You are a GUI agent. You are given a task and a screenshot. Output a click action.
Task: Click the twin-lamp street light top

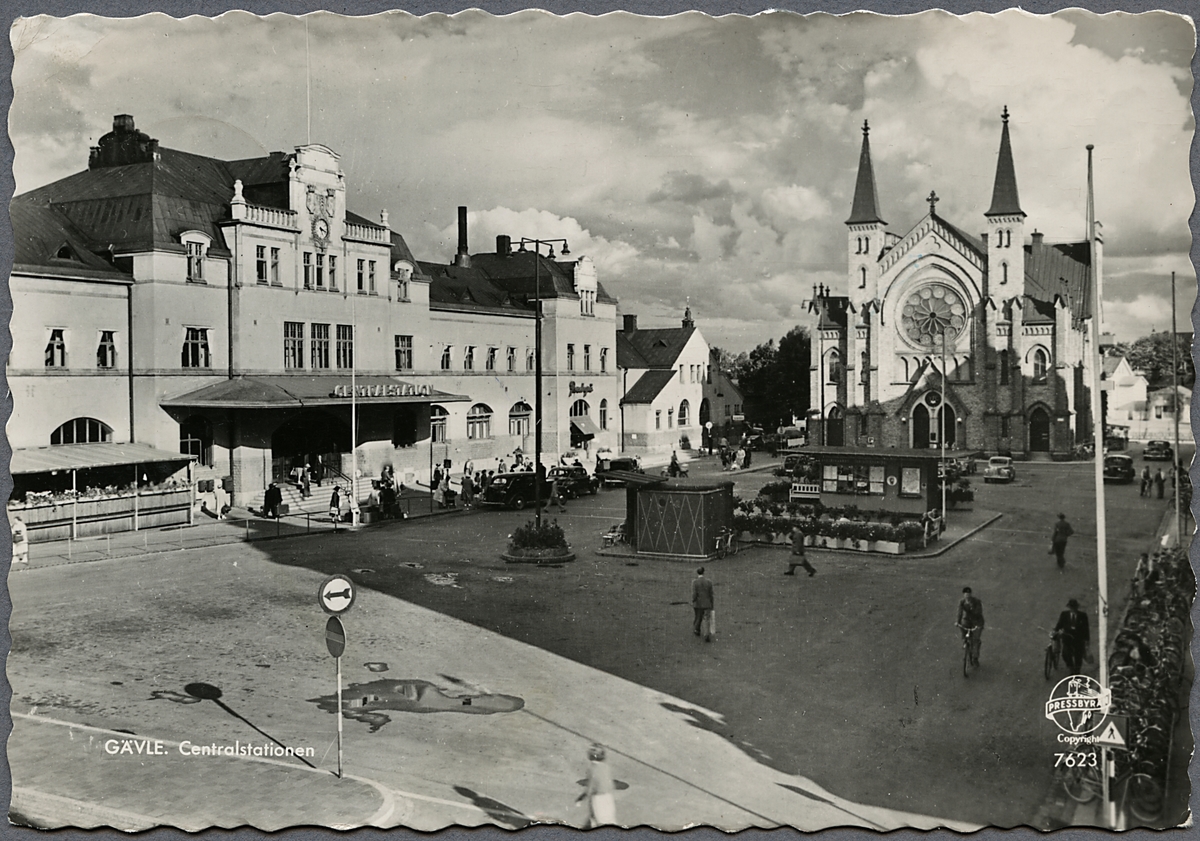538,246
